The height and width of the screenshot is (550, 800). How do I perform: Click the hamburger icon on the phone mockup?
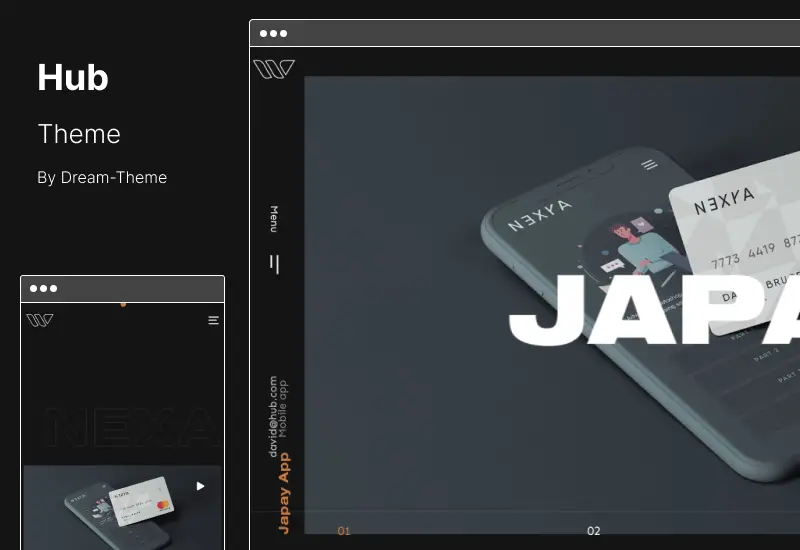[649, 165]
